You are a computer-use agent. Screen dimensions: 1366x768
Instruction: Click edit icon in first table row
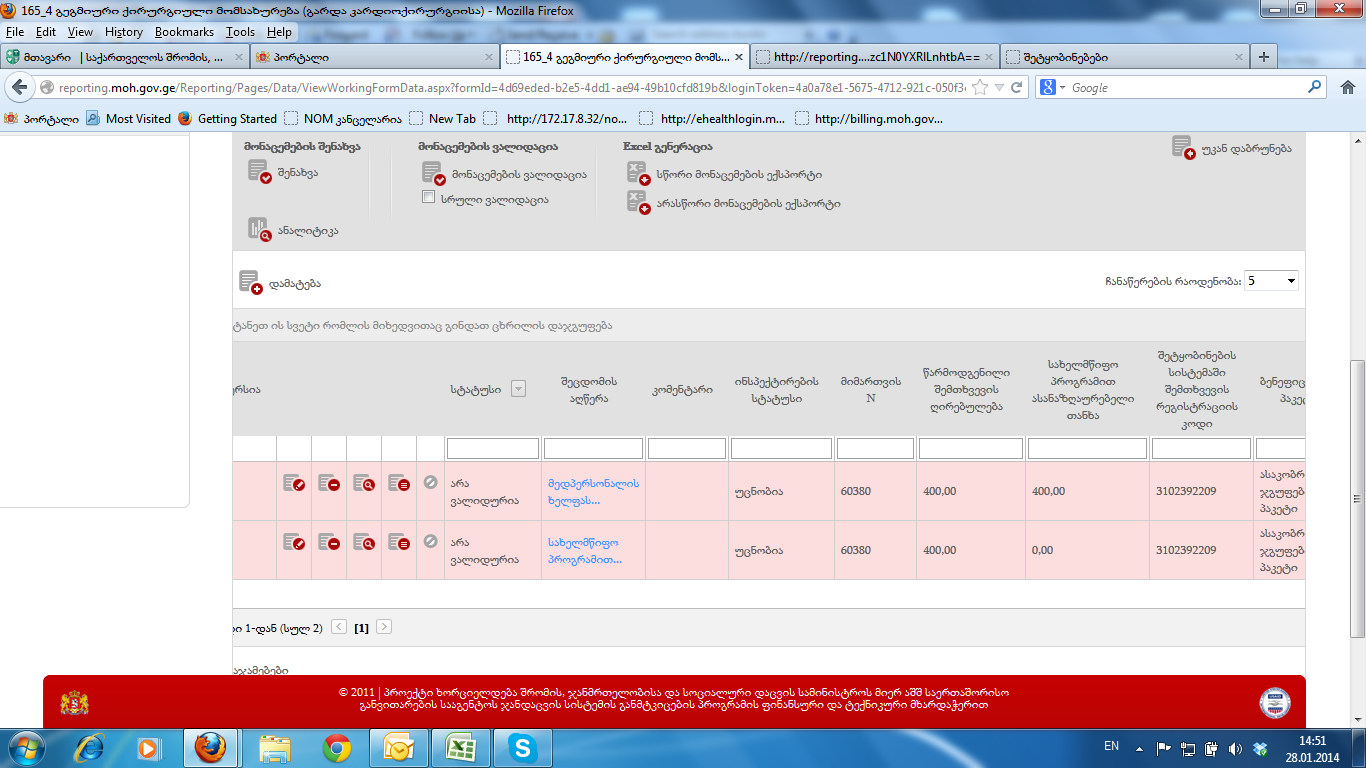click(x=294, y=484)
